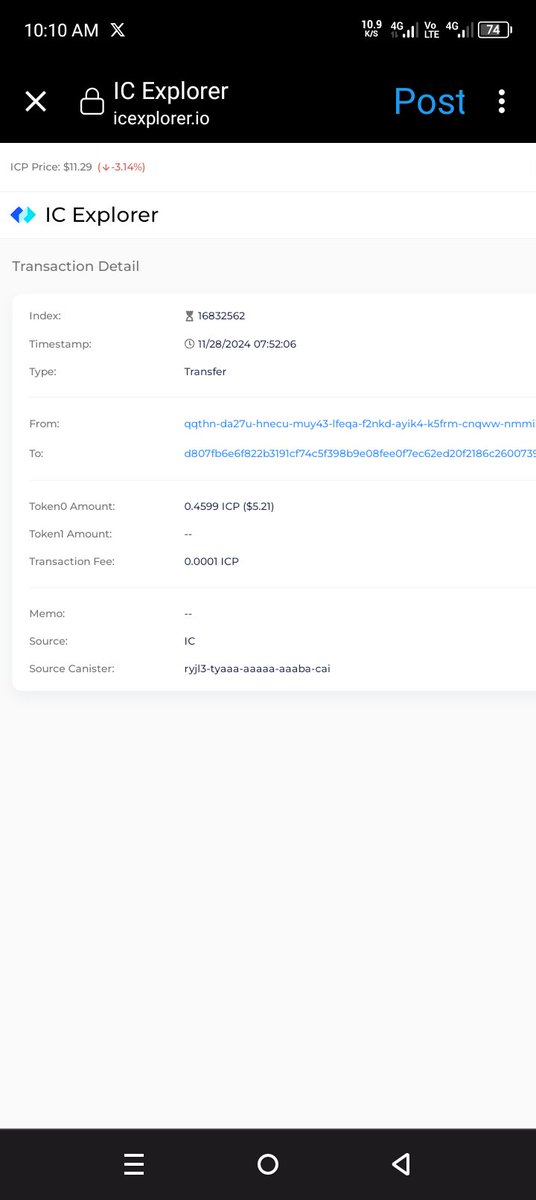Select the 0.0001 ICP transaction fee
This screenshot has width=536, height=1200.
tap(211, 561)
